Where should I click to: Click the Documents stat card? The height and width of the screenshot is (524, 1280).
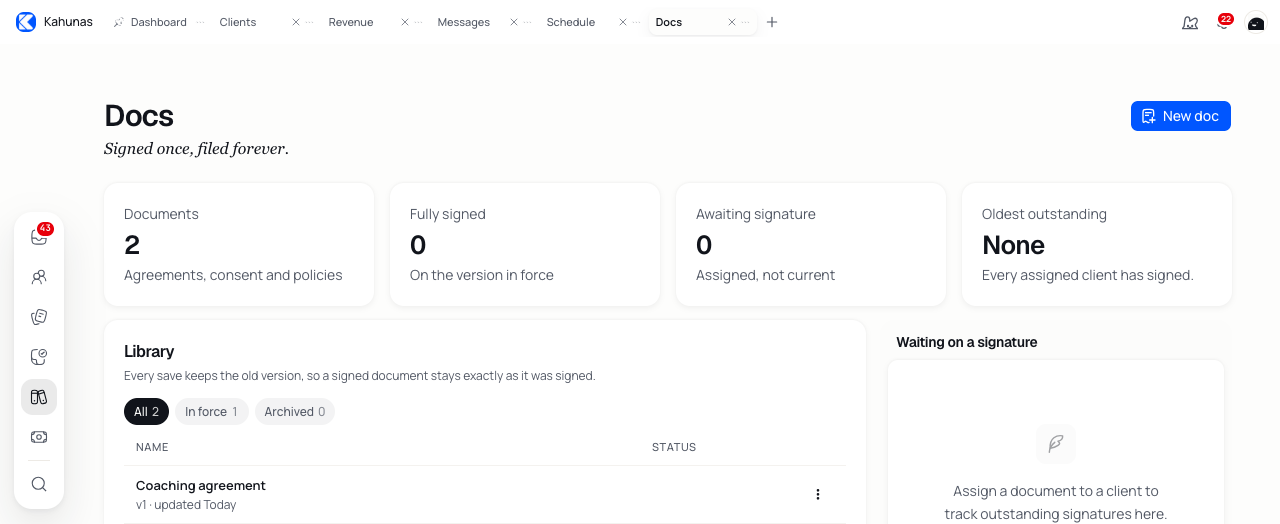tap(239, 244)
